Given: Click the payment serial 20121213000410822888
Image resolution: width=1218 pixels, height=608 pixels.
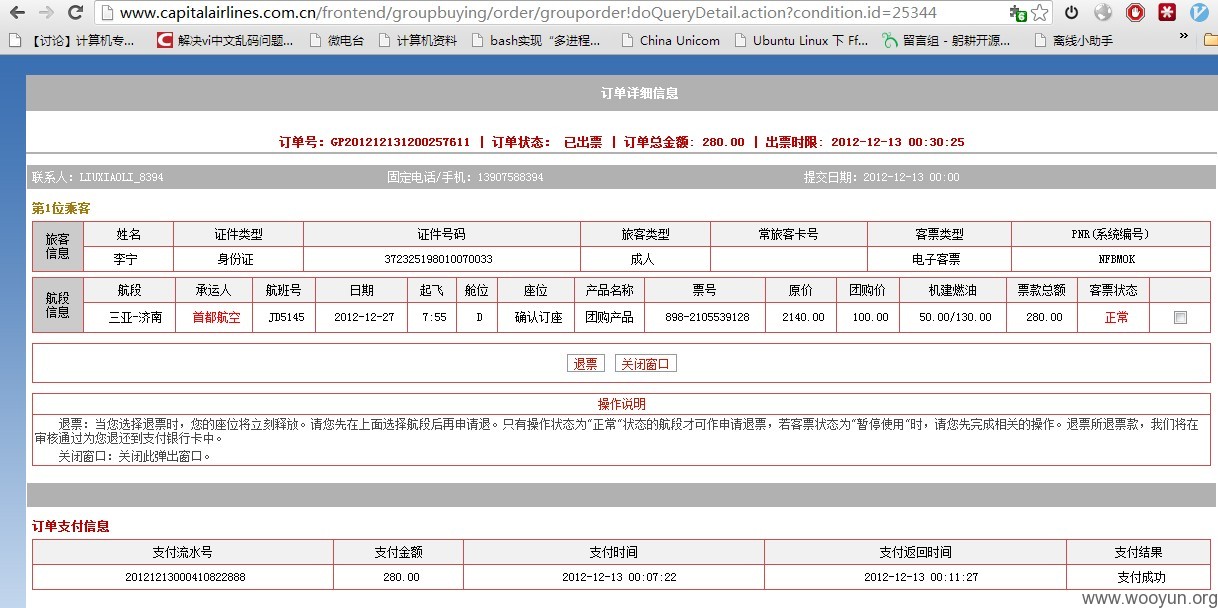Looking at the screenshot, I should [x=185, y=577].
